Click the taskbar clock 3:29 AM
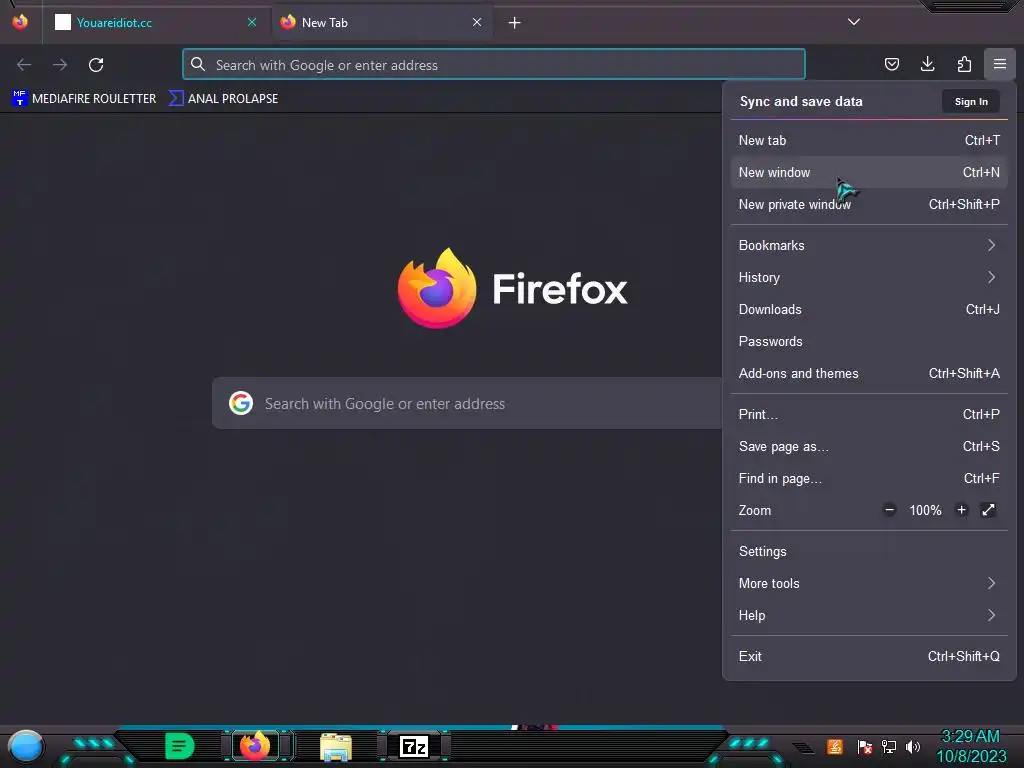 tap(970, 737)
